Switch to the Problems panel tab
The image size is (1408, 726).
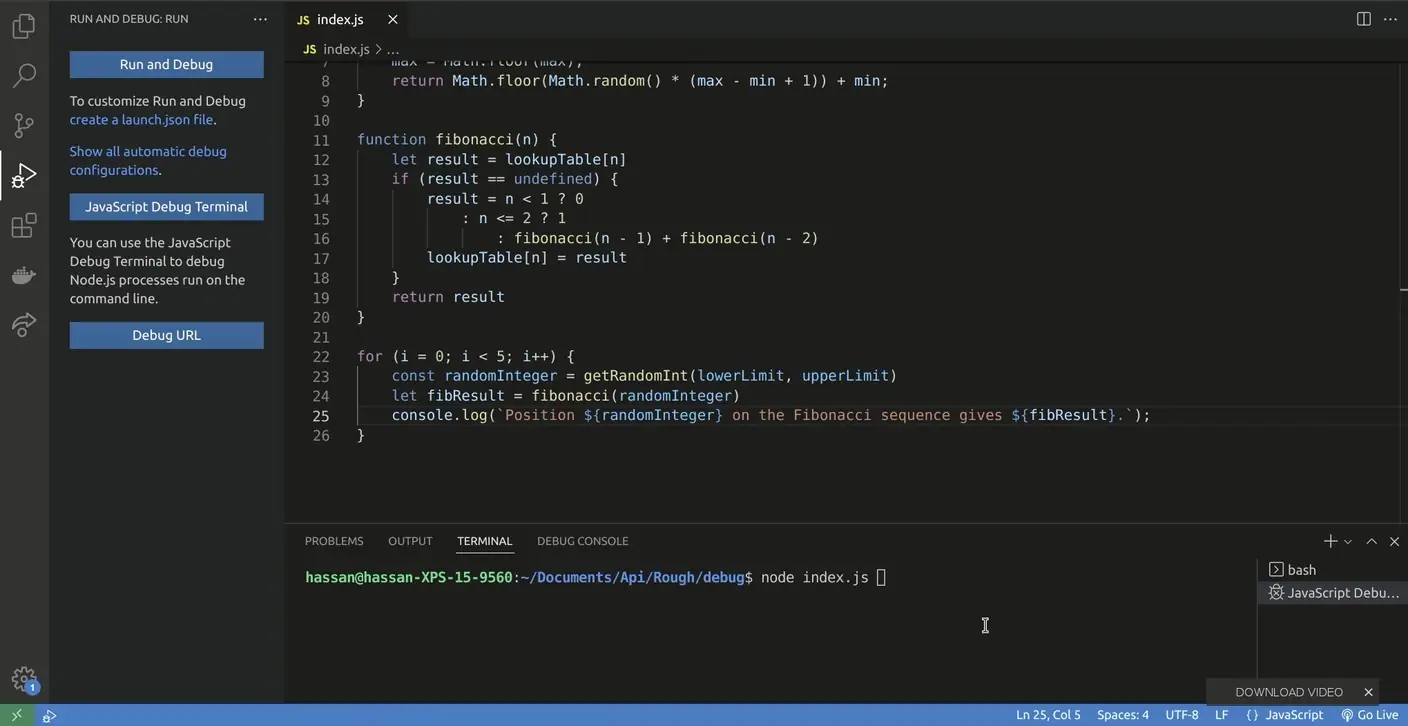click(x=334, y=541)
